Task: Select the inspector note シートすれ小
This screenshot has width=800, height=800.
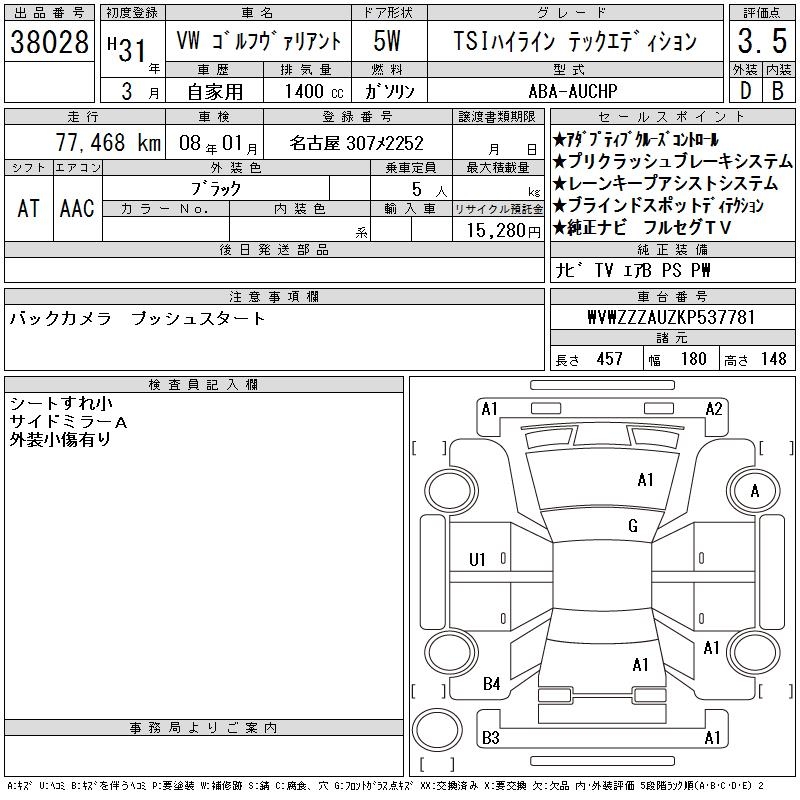Action: pyautogui.click(x=61, y=404)
